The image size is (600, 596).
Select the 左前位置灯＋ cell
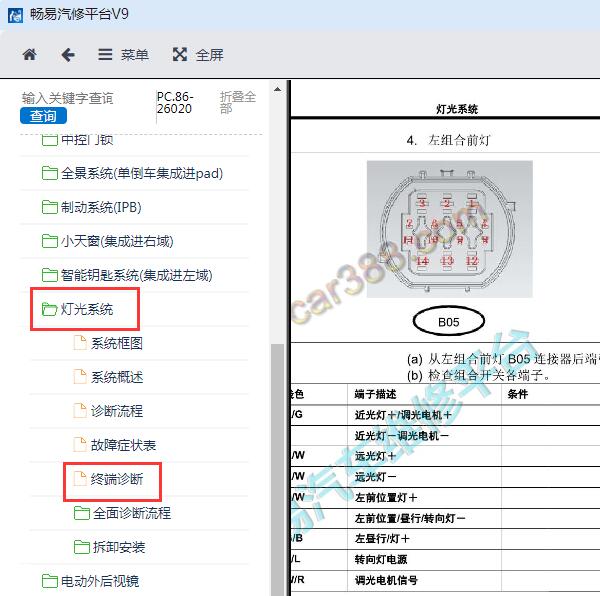click(424, 498)
